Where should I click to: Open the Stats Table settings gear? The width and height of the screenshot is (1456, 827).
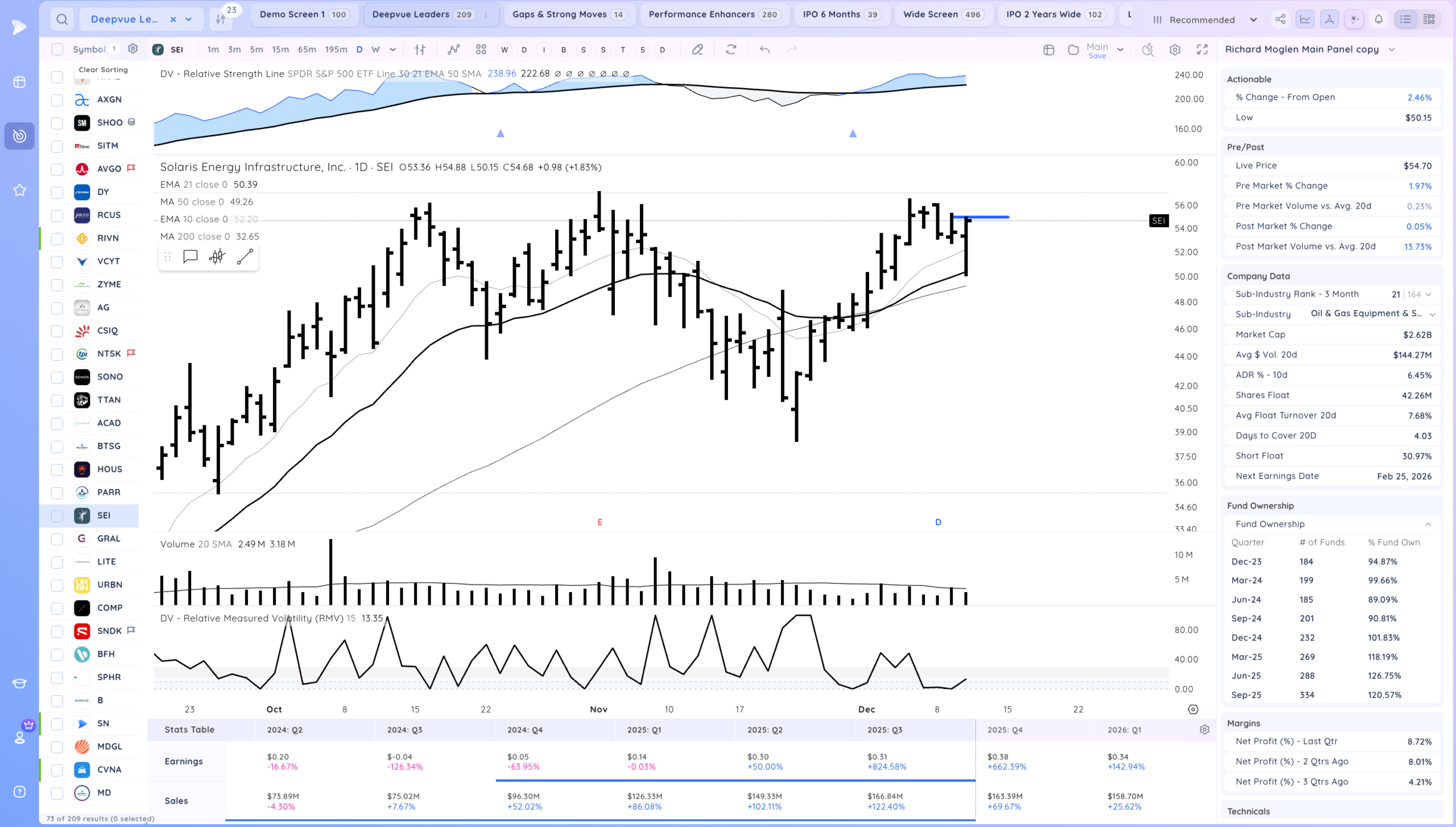click(1204, 730)
